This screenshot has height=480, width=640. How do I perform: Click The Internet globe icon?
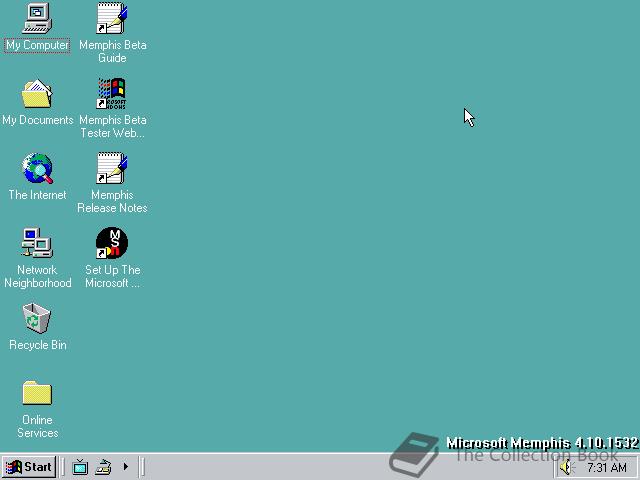(38, 169)
